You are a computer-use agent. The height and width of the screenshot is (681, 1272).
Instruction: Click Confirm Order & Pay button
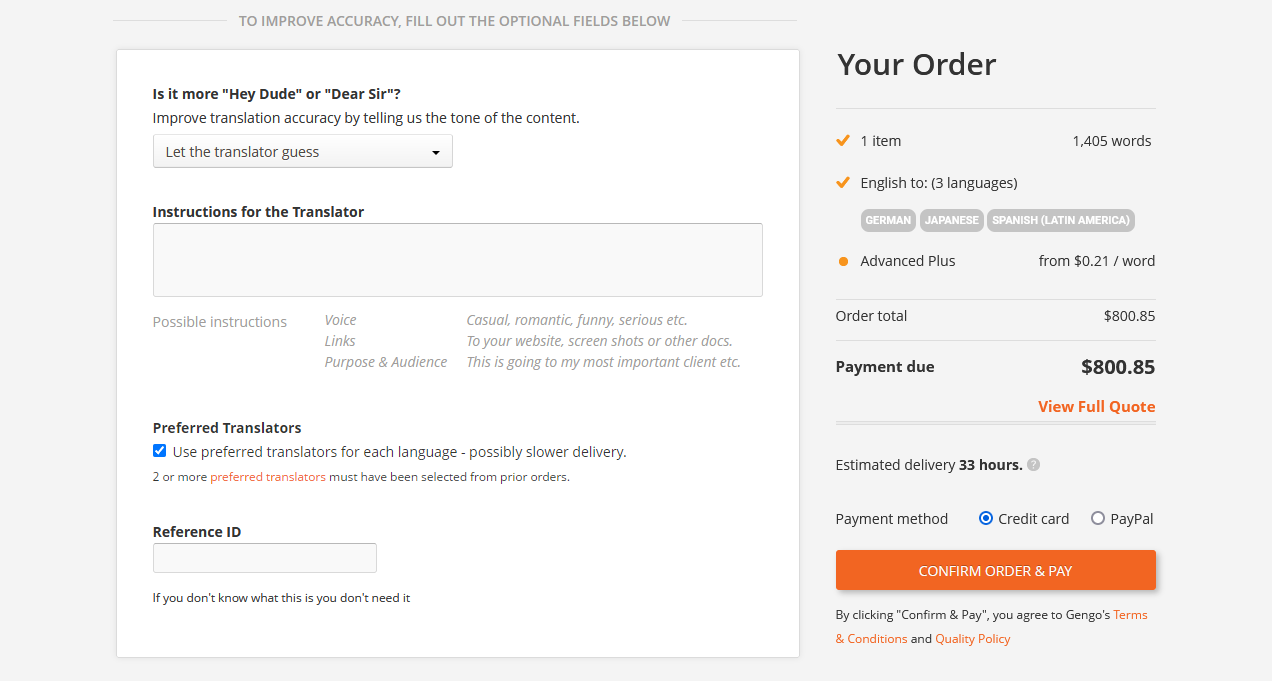(996, 571)
